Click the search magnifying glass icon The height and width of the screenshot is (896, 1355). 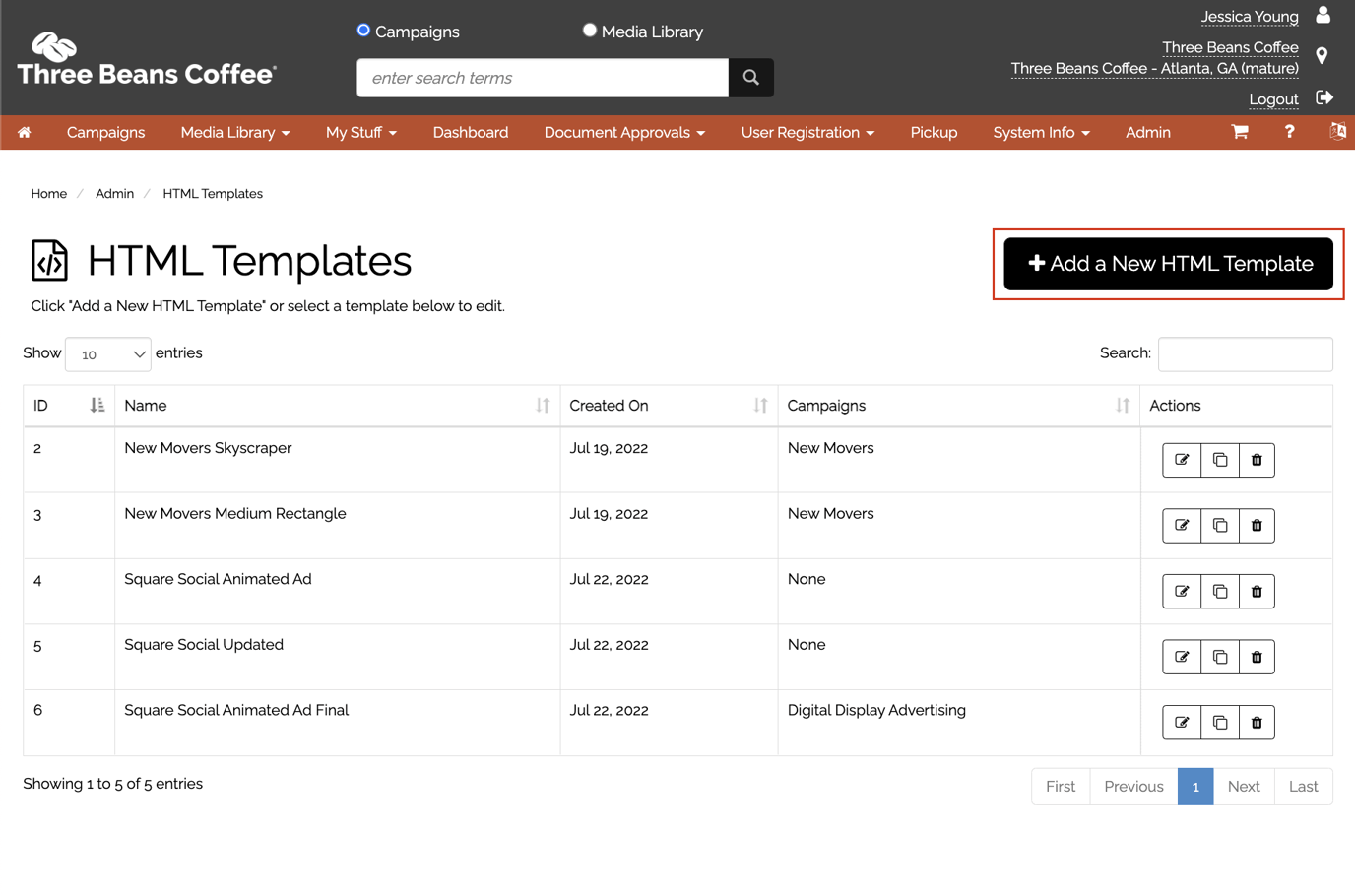(x=750, y=77)
